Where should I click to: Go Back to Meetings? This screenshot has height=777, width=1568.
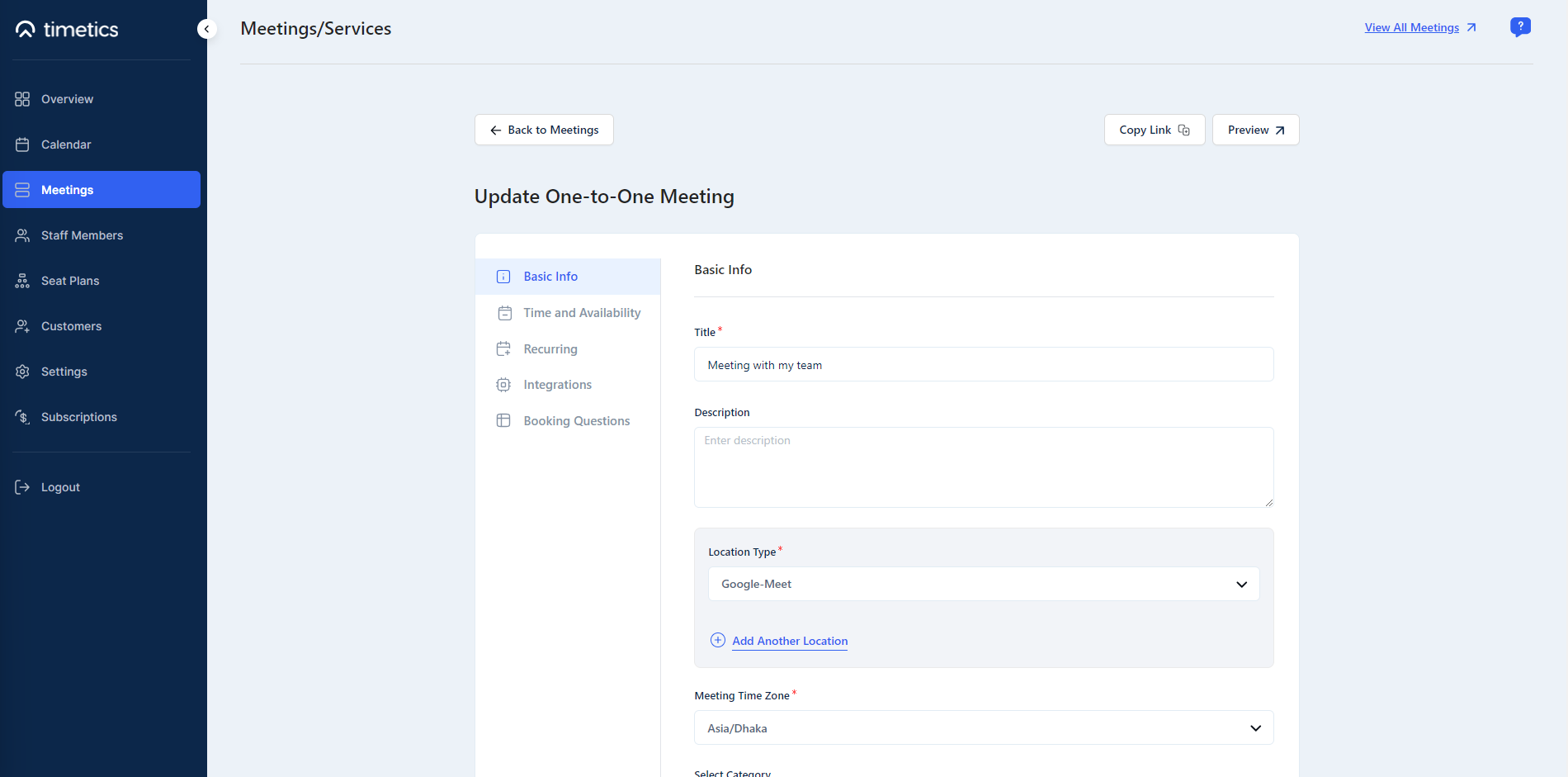pyautogui.click(x=543, y=130)
